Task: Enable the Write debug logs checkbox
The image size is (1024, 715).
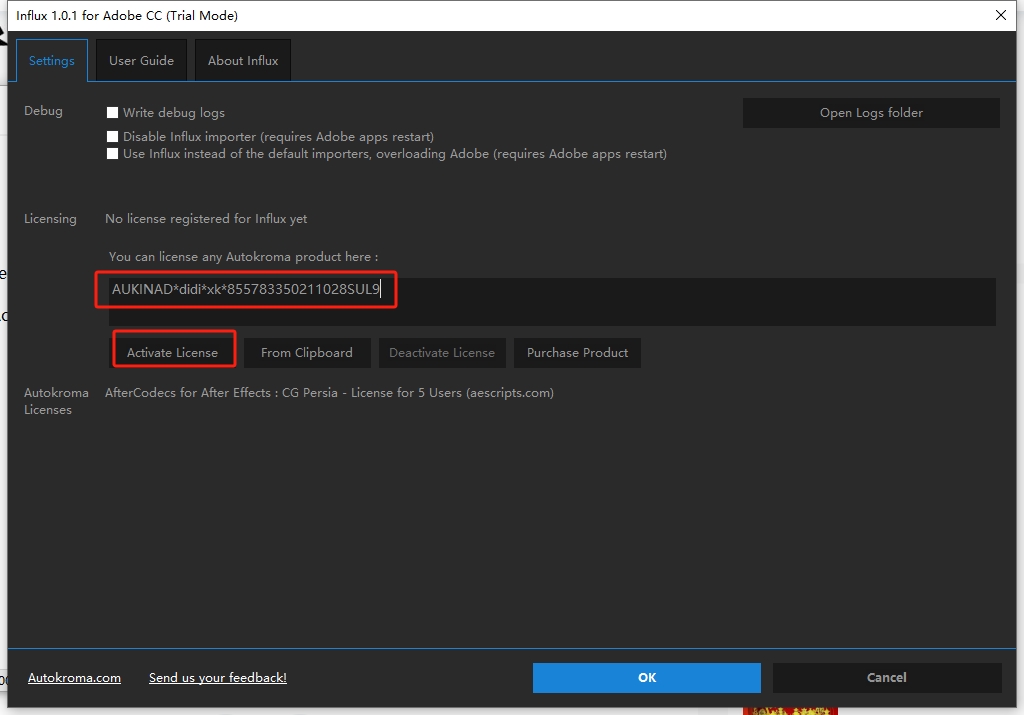Action: point(112,113)
